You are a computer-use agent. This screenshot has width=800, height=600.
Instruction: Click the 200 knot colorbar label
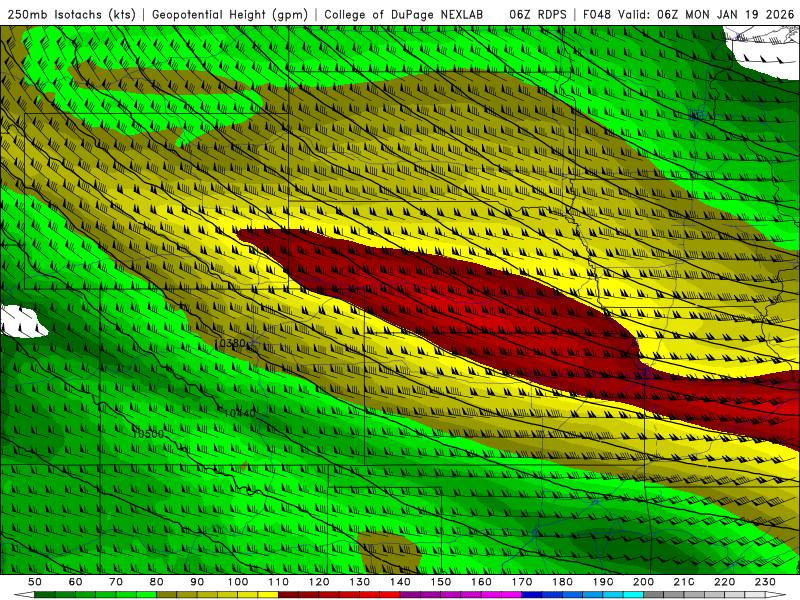point(643,582)
